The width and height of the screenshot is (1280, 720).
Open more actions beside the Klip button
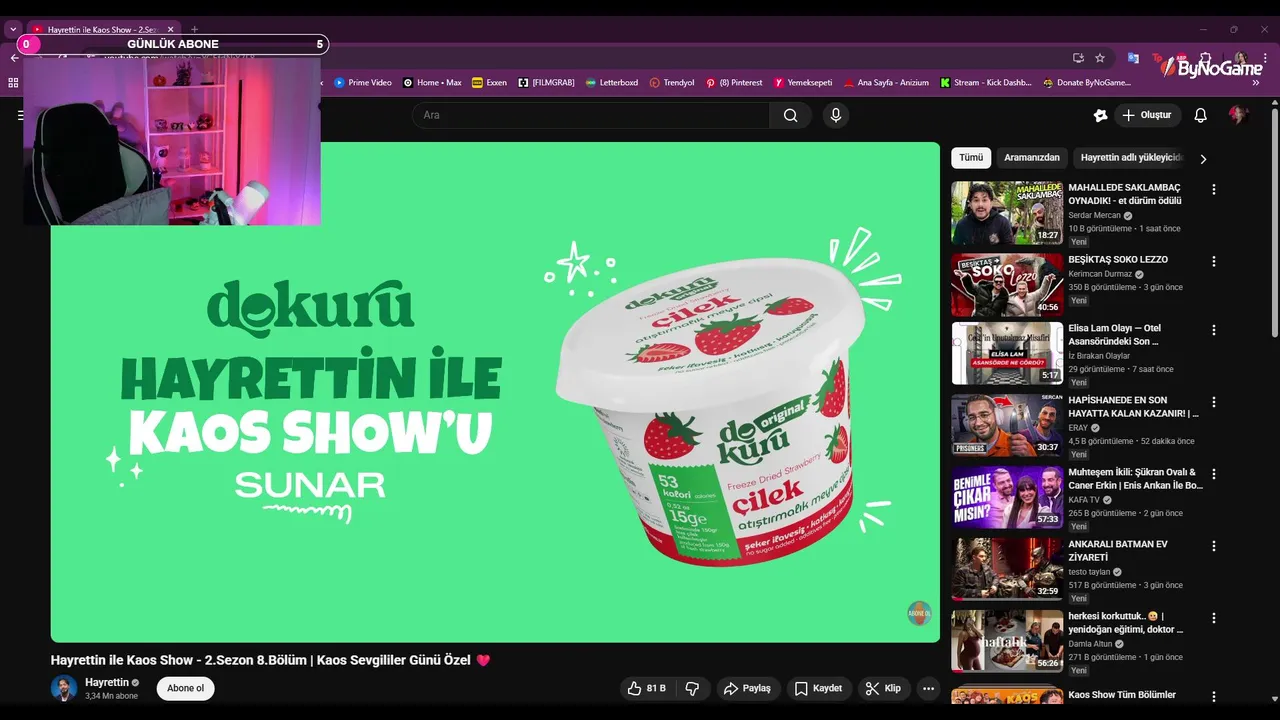coord(928,688)
